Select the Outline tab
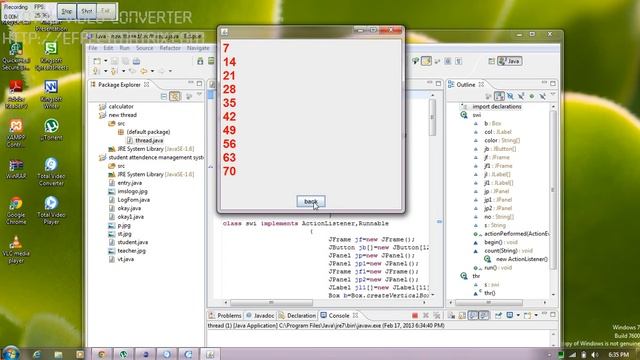 pyautogui.click(x=466, y=84)
